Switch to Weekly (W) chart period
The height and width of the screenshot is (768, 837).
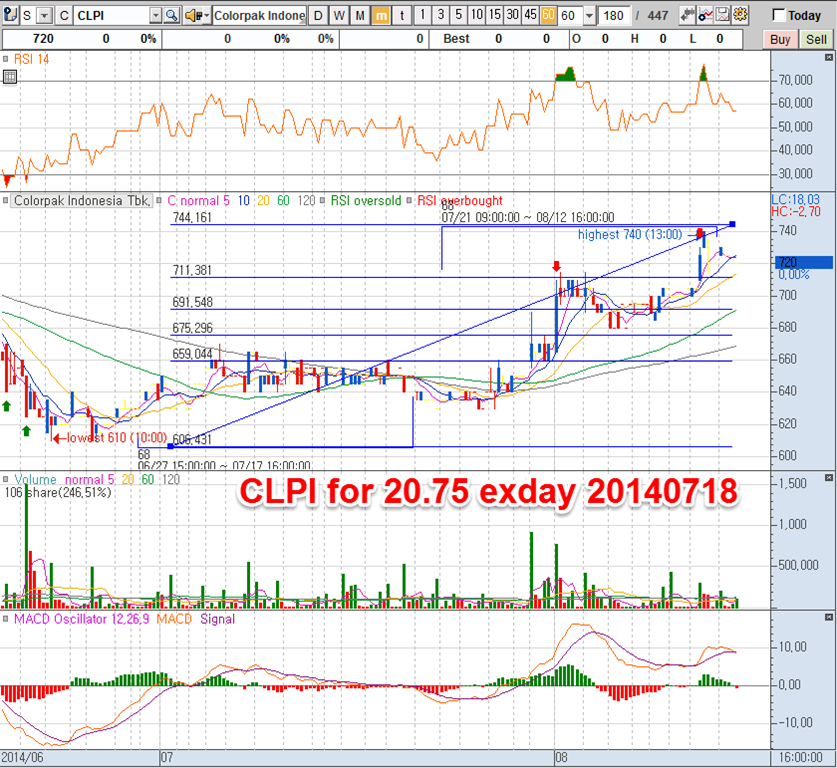point(339,15)
